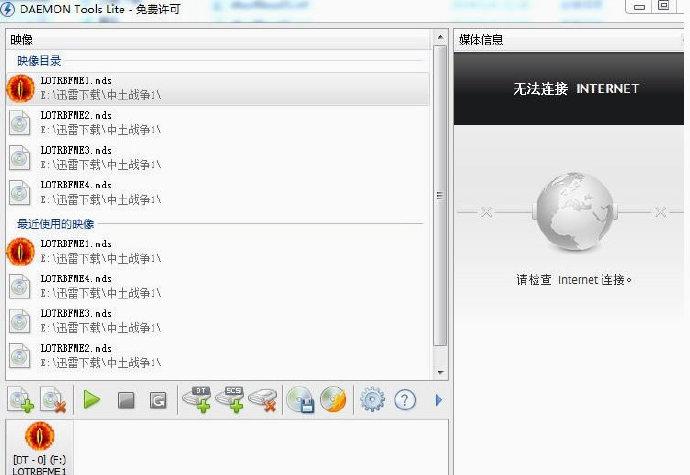The height and width of the screenshot is (475, 690).
Task: Click the 映像 panel header
Action: [x=218, y=40]
